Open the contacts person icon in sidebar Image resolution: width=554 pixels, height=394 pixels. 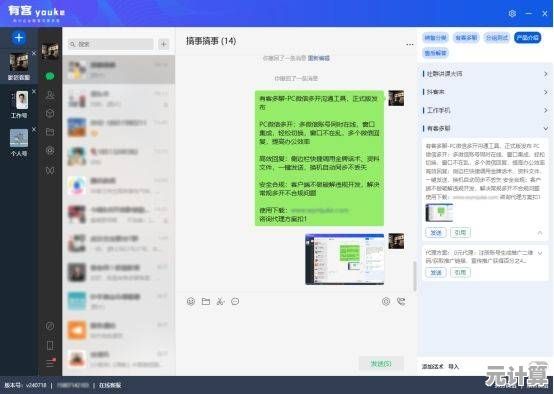pos(50,95)
